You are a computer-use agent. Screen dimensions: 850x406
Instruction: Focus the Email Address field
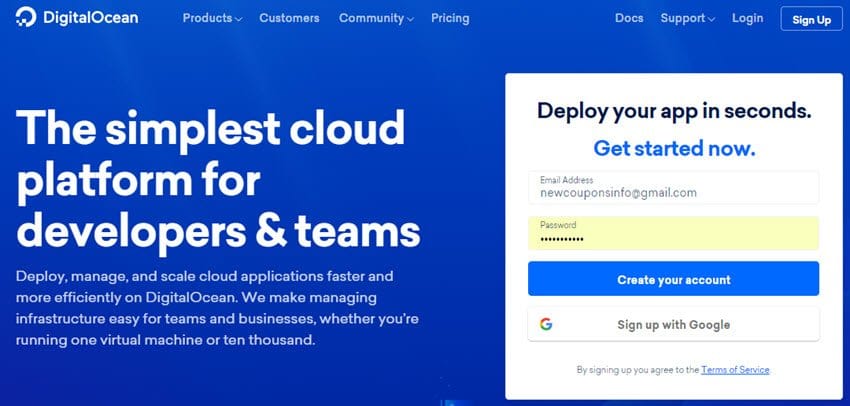coord(673,188)
